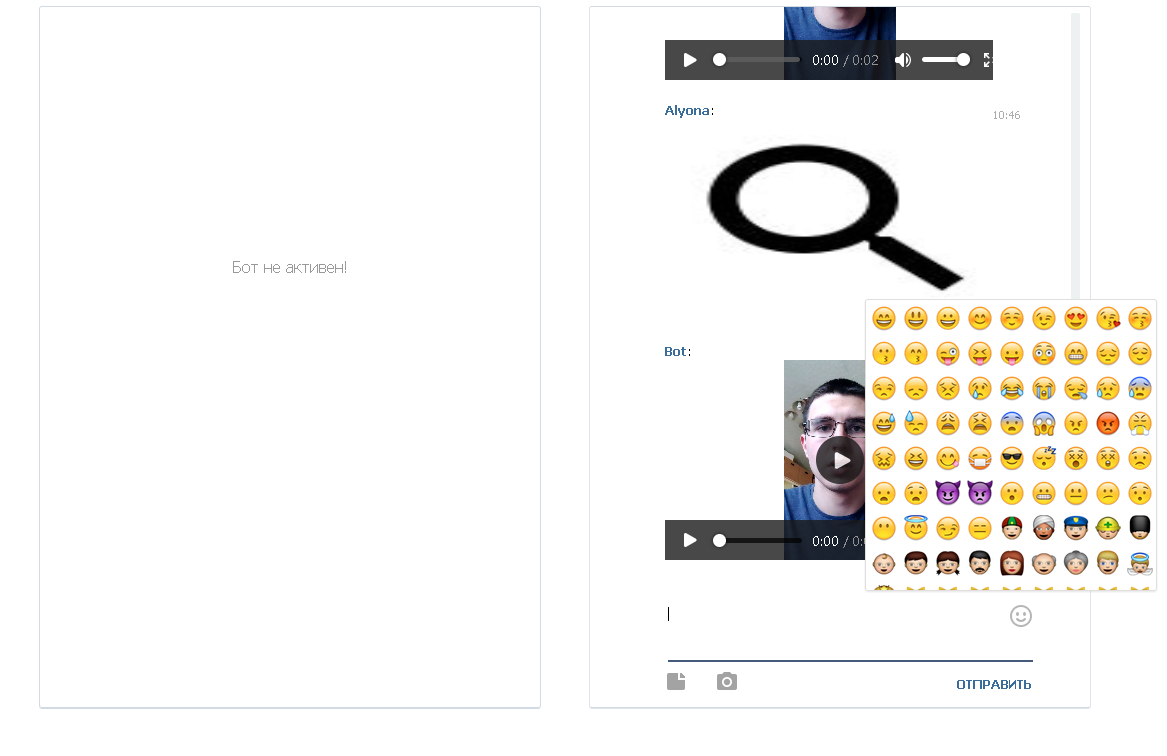The height and width of the screenshot is (756, 1167).
Task: Click the ОТПРАВИТЬ send button
Action: pos(993,684)
